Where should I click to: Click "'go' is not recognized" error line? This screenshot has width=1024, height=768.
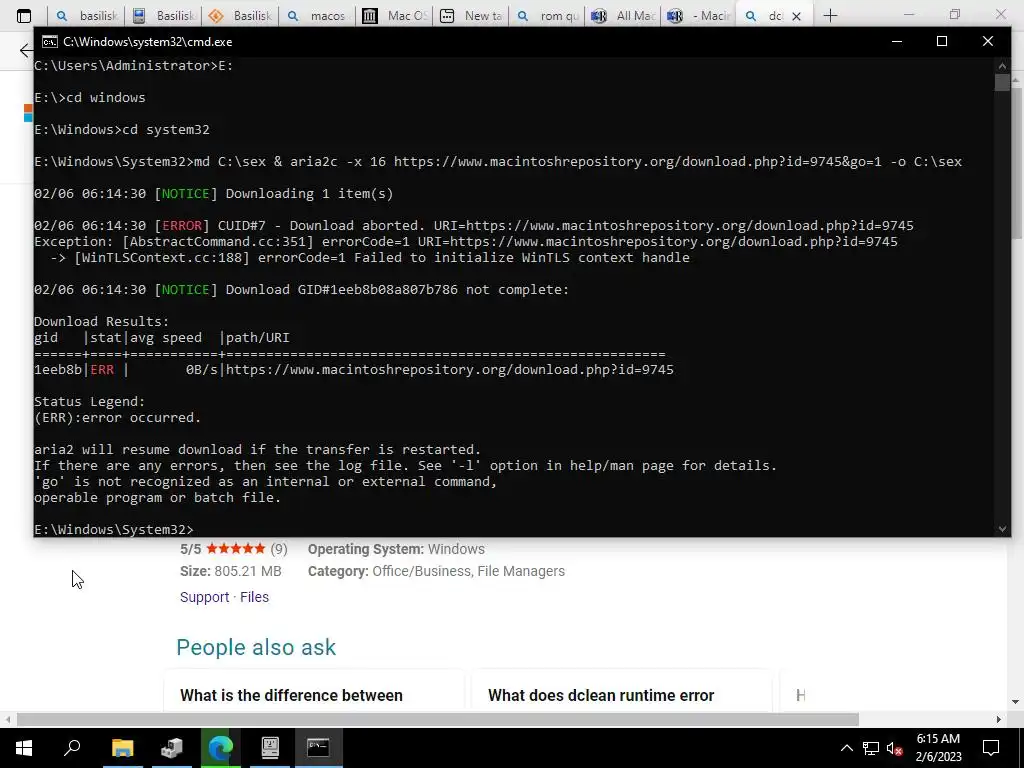click(265, 481)
